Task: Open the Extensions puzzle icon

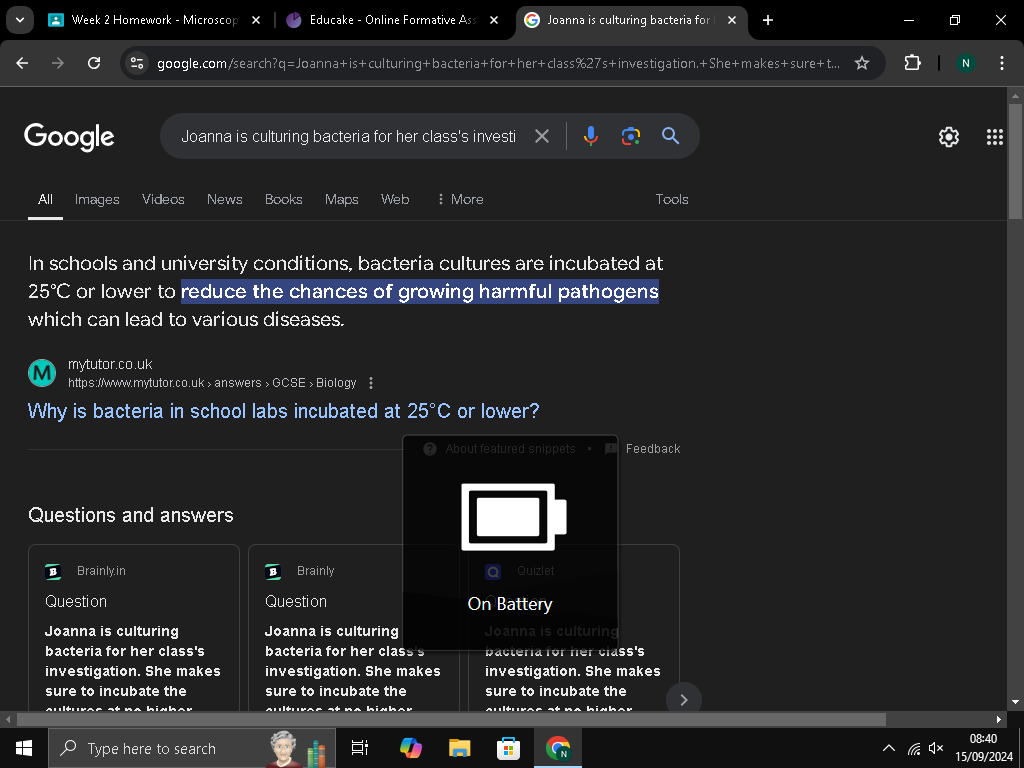Action: click(x=912, y=63)
